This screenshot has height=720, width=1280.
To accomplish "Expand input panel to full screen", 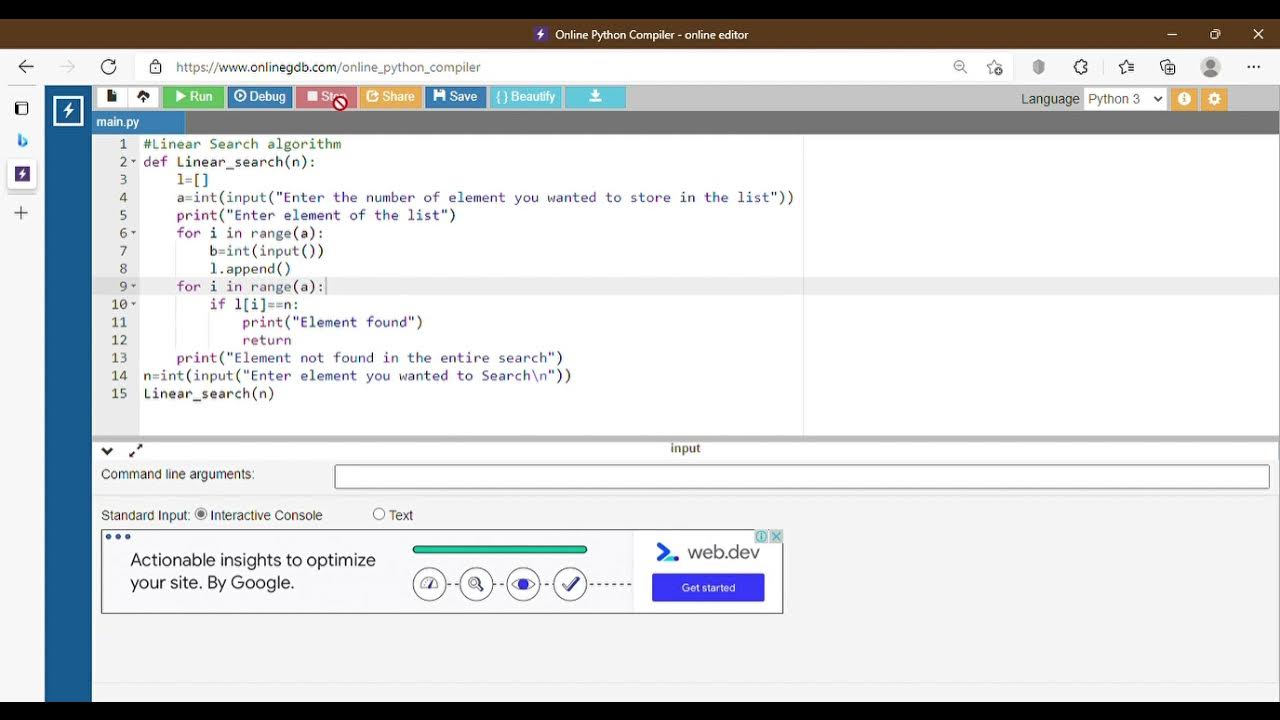I will [136, 451].
